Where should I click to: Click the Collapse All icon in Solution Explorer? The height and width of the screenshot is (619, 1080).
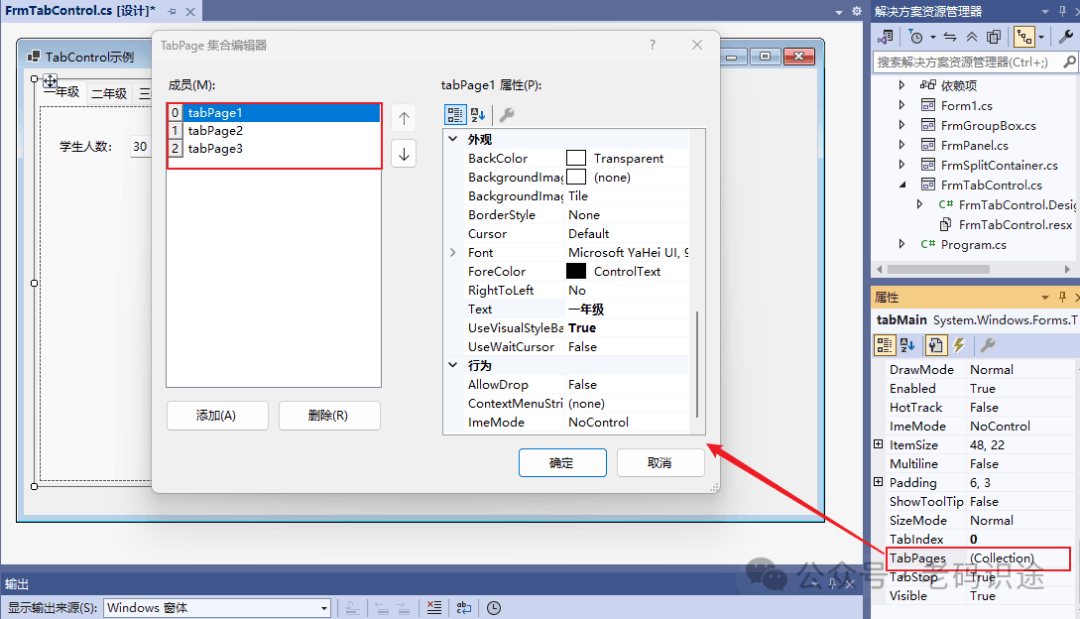[x=972, y=37]
